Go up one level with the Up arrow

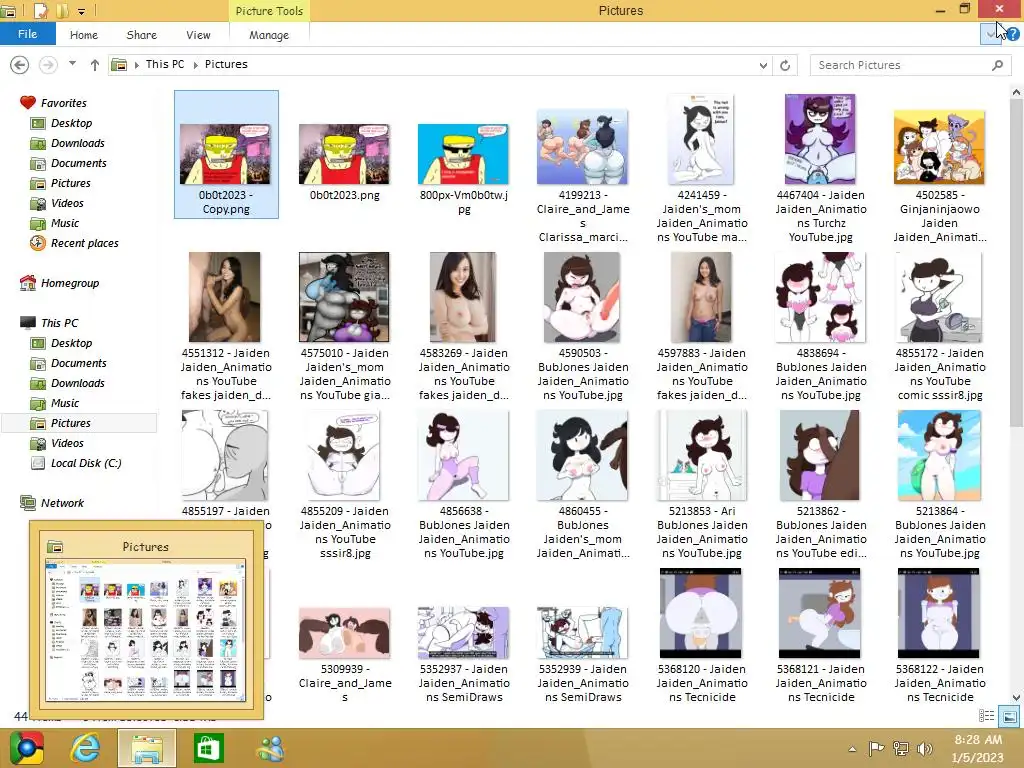(x=95, y=65)
